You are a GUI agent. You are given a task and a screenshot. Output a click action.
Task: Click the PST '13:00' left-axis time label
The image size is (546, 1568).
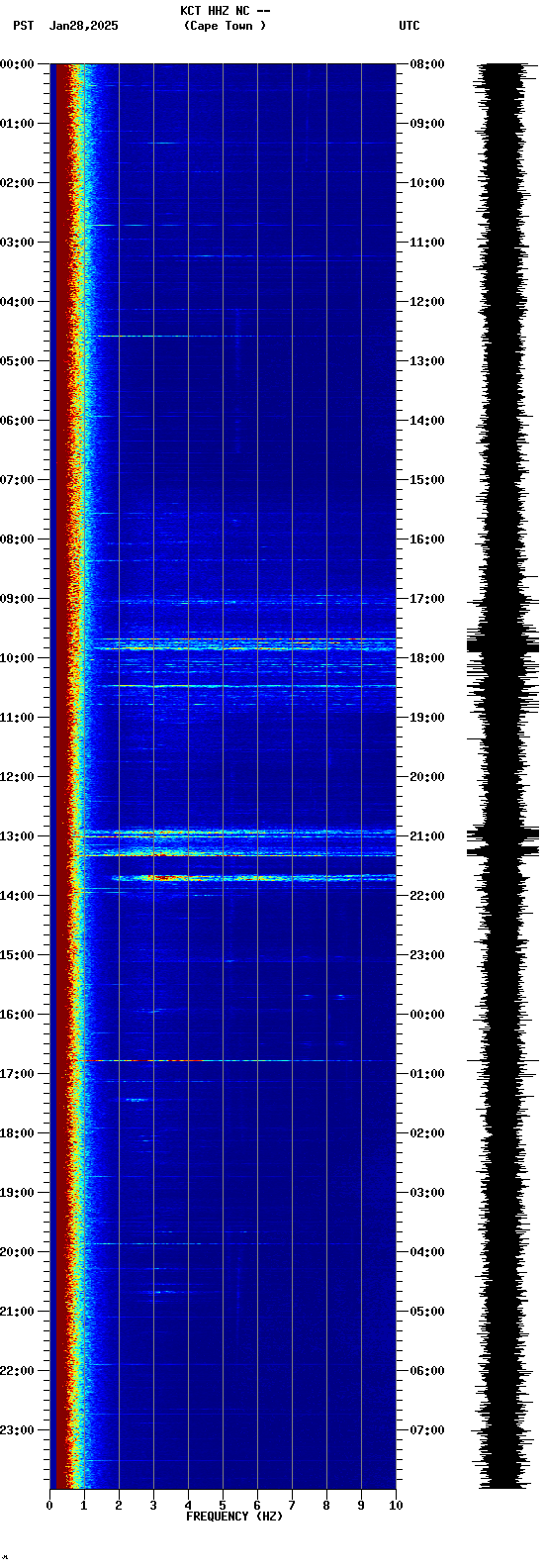pyautogui.click(x=17, y=836)
